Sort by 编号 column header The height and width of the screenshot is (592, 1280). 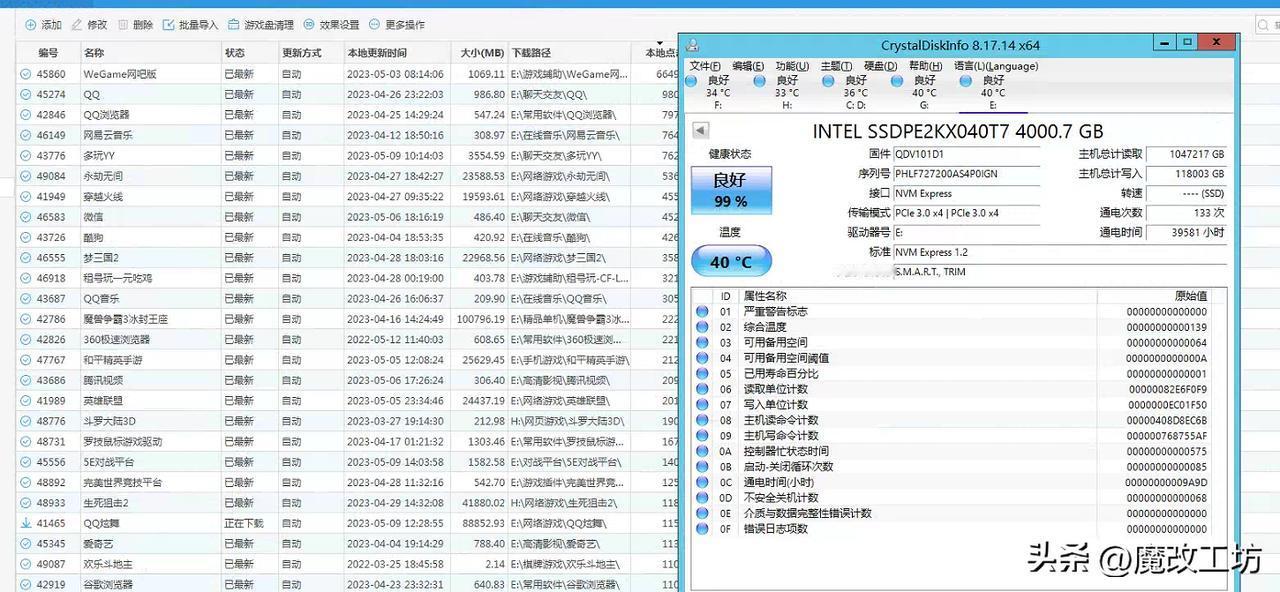[48, 53]
